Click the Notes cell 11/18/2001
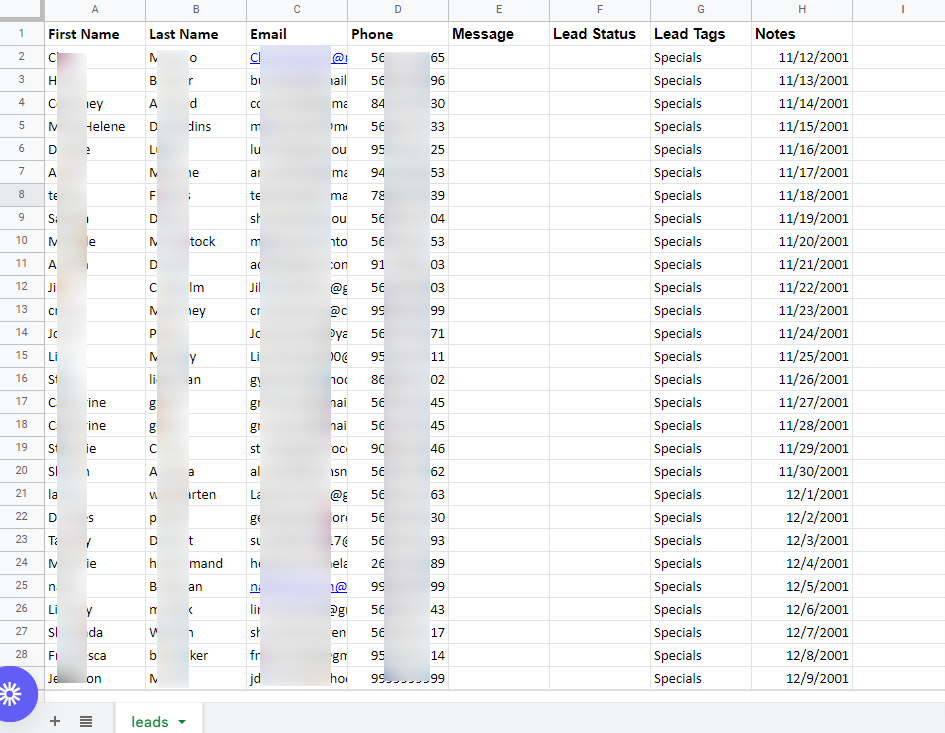Image resolution: width=945 pixels, height=733 pixels. [802, 195]
